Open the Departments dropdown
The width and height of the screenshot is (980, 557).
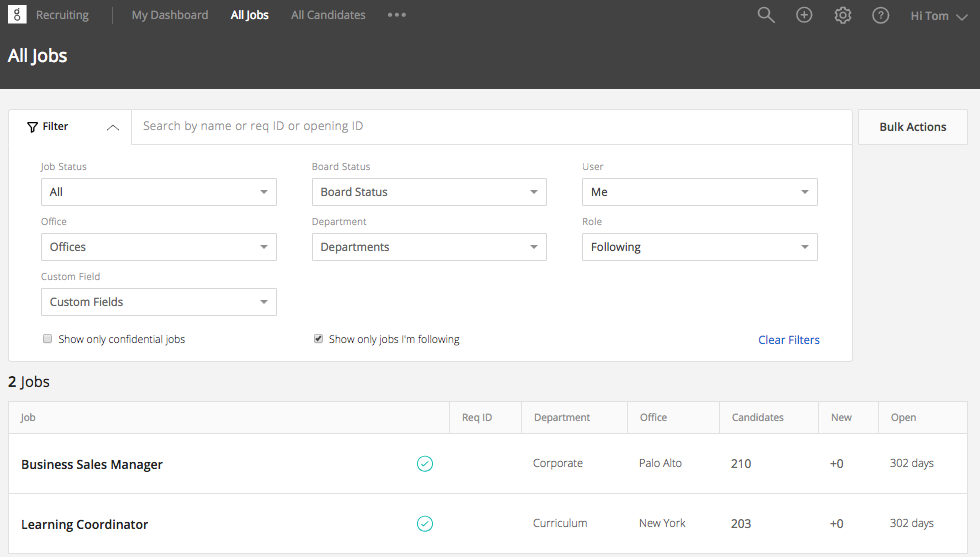(429, 247)
